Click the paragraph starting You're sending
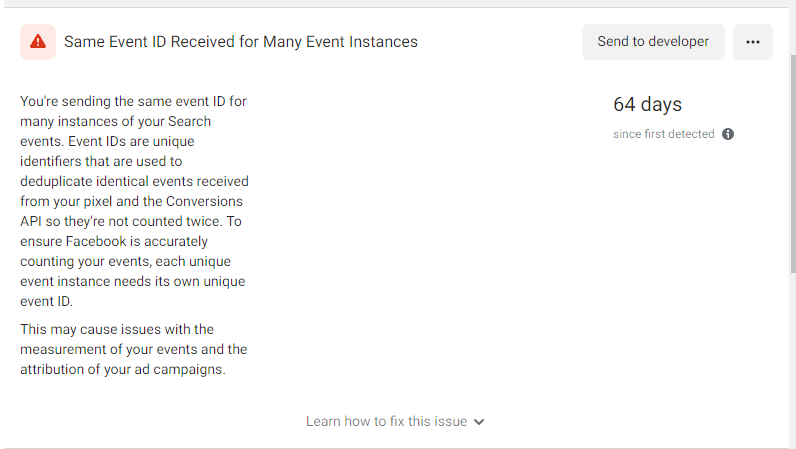This screenshot has width=796, height=449. click(135, 201)
